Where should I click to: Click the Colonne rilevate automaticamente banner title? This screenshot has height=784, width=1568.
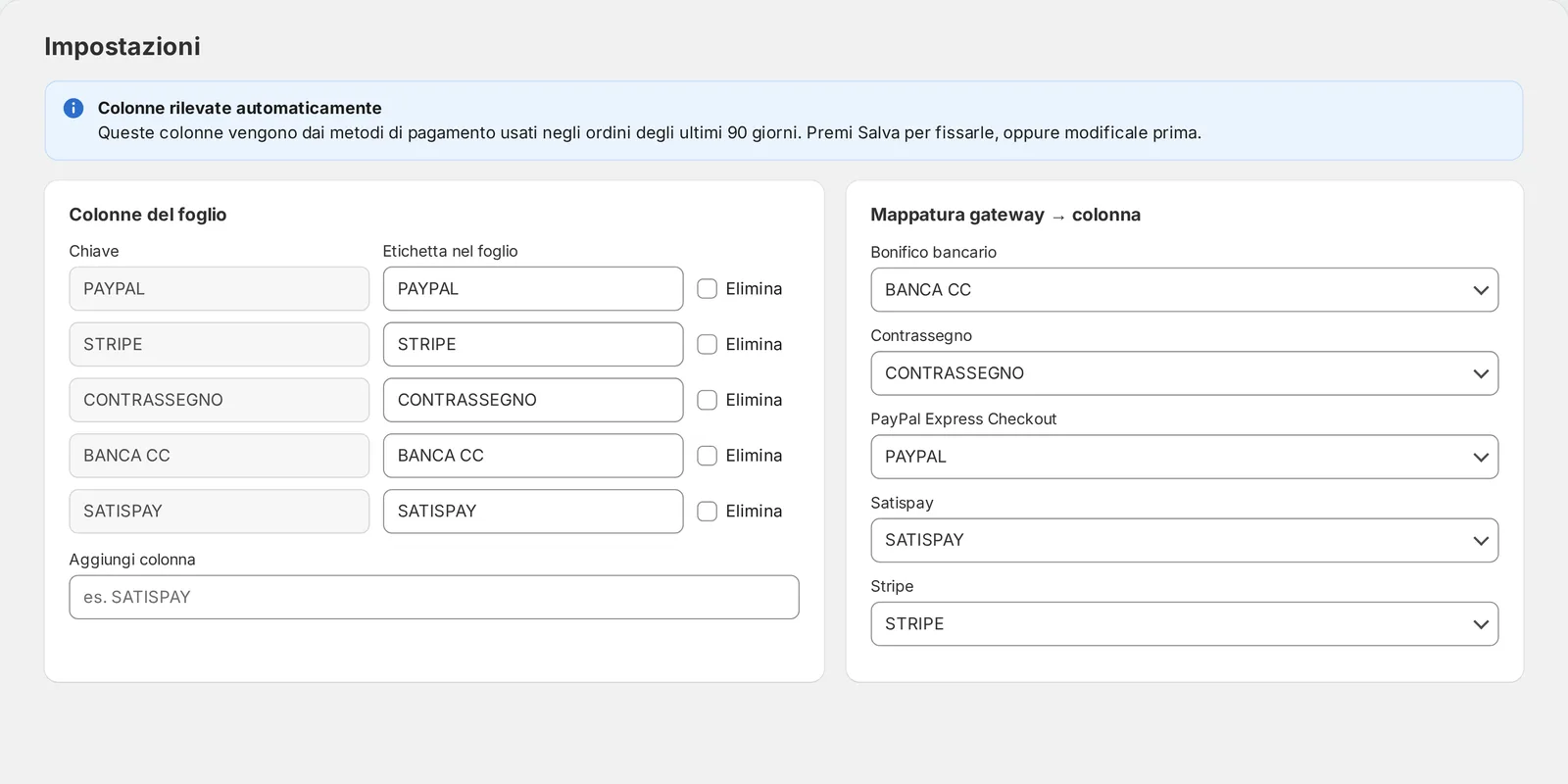point(240,108)
